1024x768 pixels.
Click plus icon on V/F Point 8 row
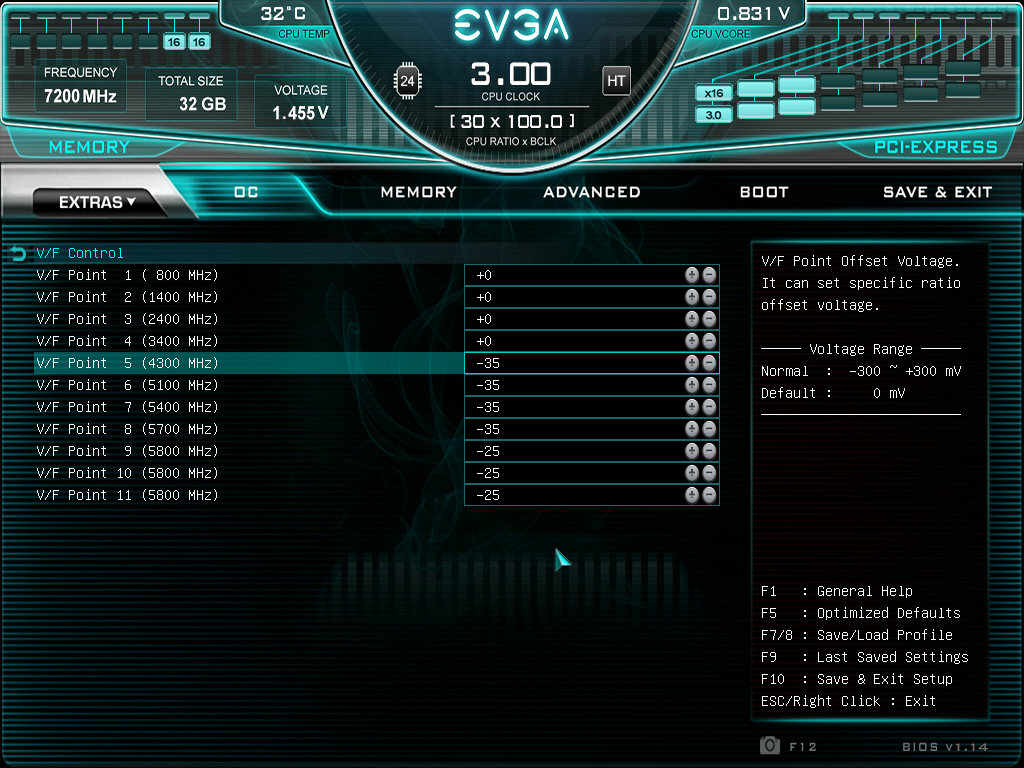click(692, 429)
